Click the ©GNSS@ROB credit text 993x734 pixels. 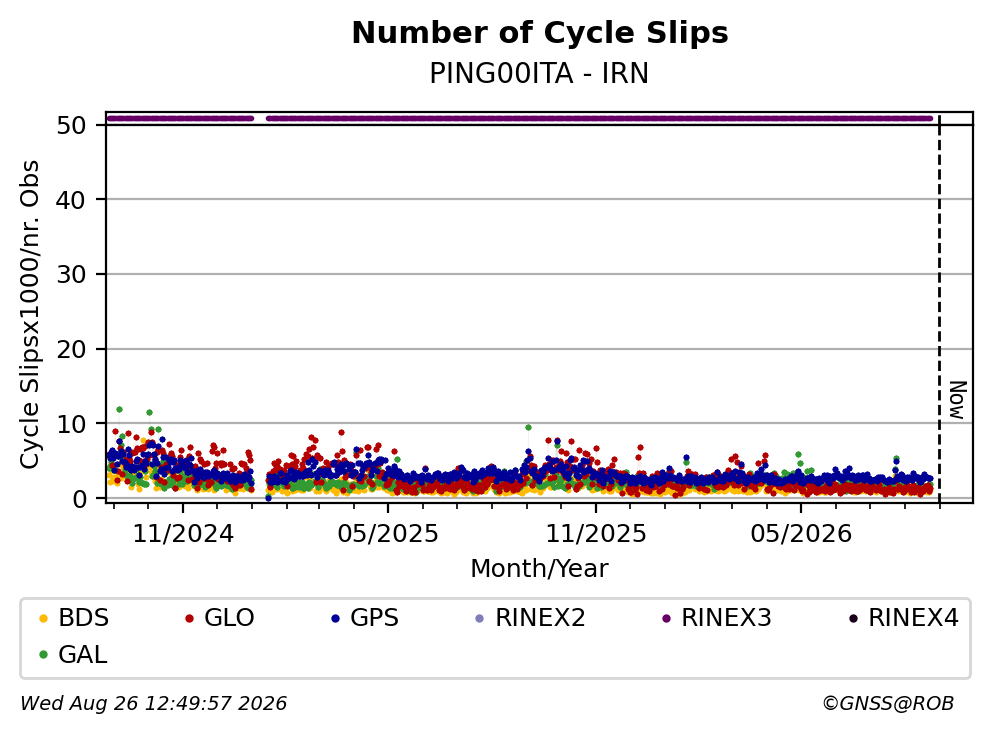coord(888,703)
